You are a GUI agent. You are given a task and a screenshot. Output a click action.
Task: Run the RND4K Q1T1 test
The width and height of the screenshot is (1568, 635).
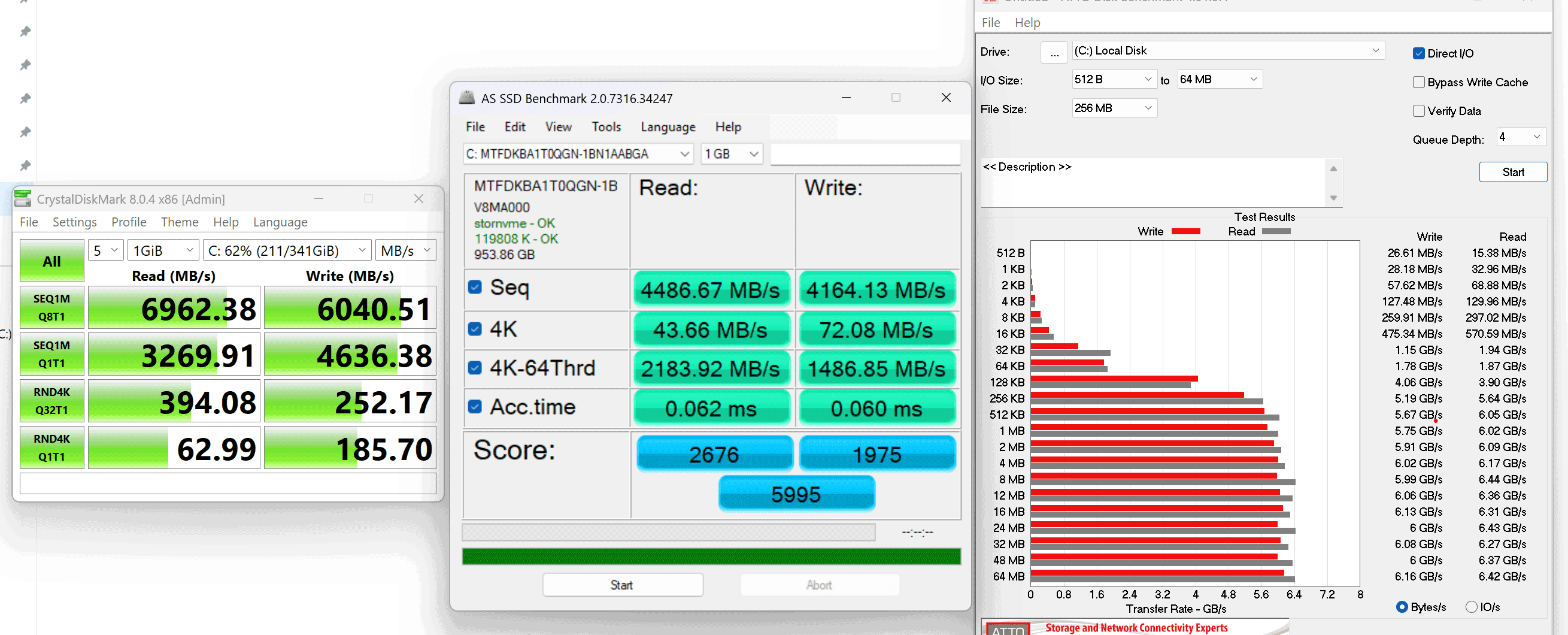click(x=51, y=447)
